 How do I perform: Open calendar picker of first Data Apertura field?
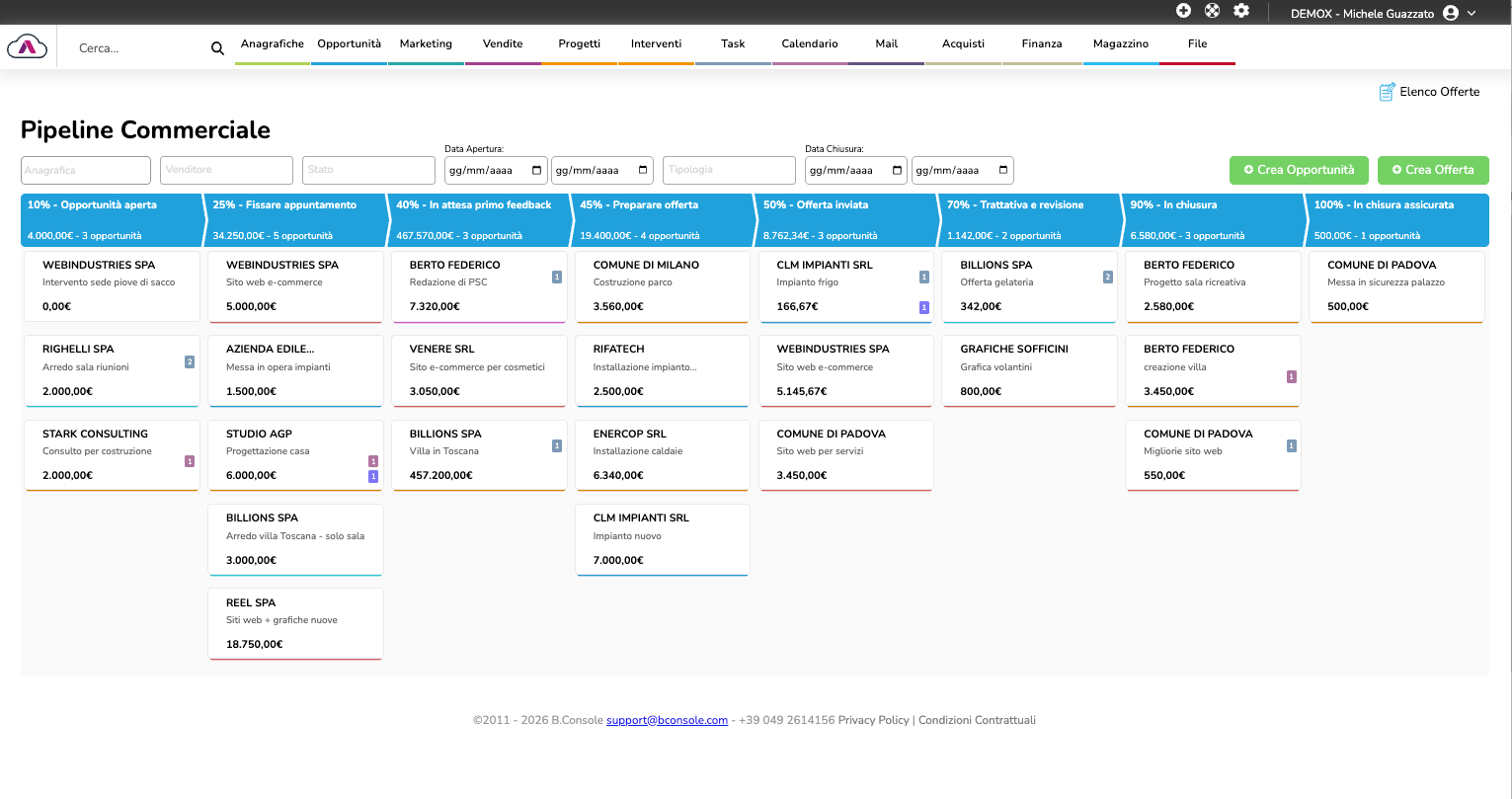click(x=537, y=170)
